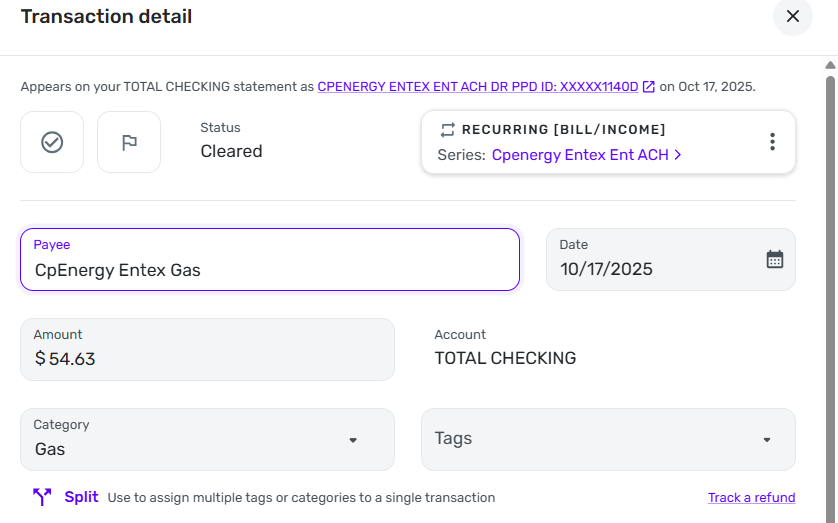This screenshot has height=523, width=838.
Task: Close the Transaction detail dialog
Action: click(793, 17)
